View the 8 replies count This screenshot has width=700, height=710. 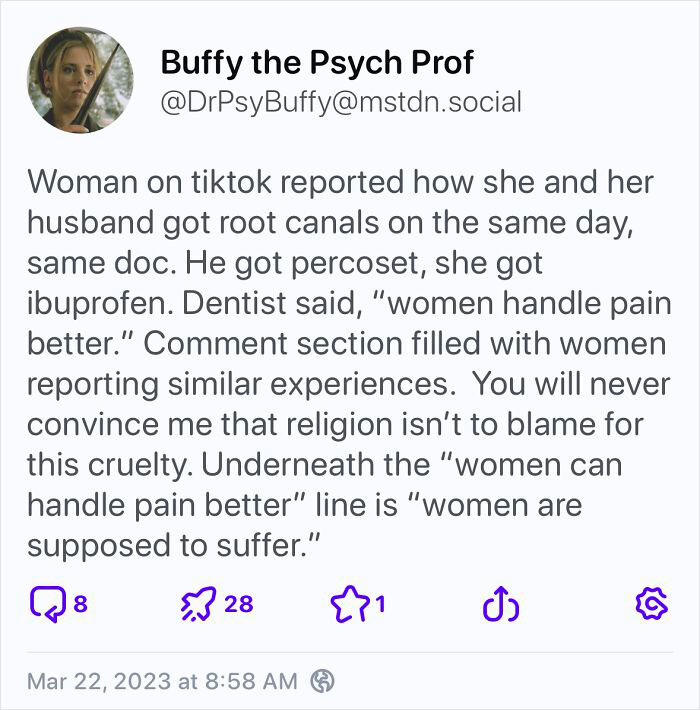point(81,603)
